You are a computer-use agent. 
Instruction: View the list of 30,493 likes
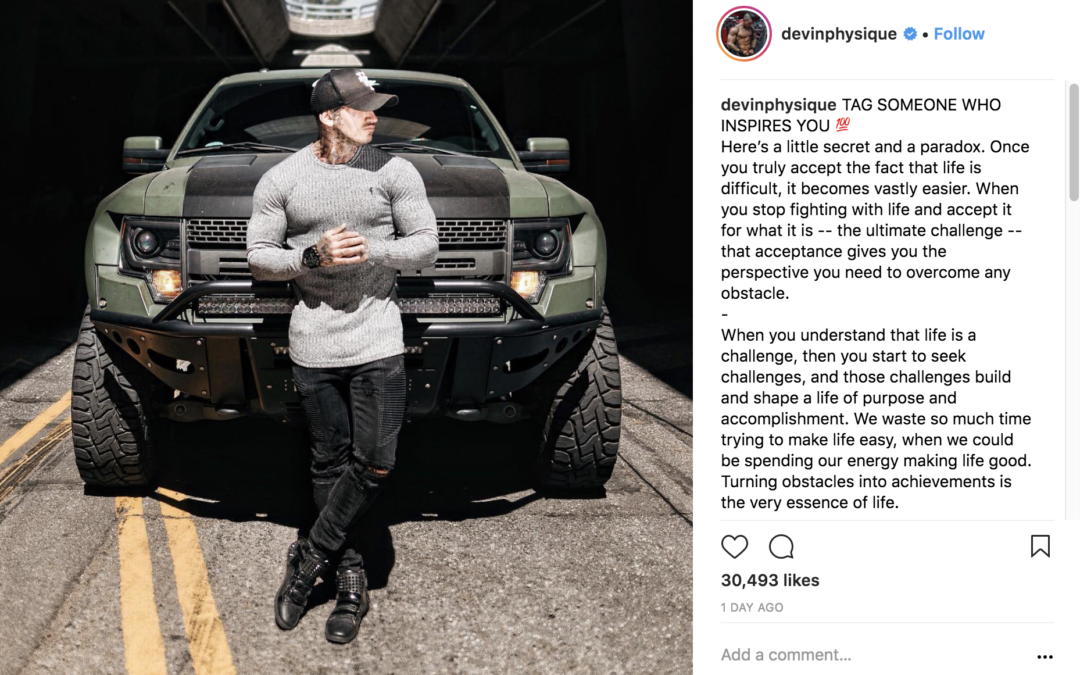click(770, 580)
